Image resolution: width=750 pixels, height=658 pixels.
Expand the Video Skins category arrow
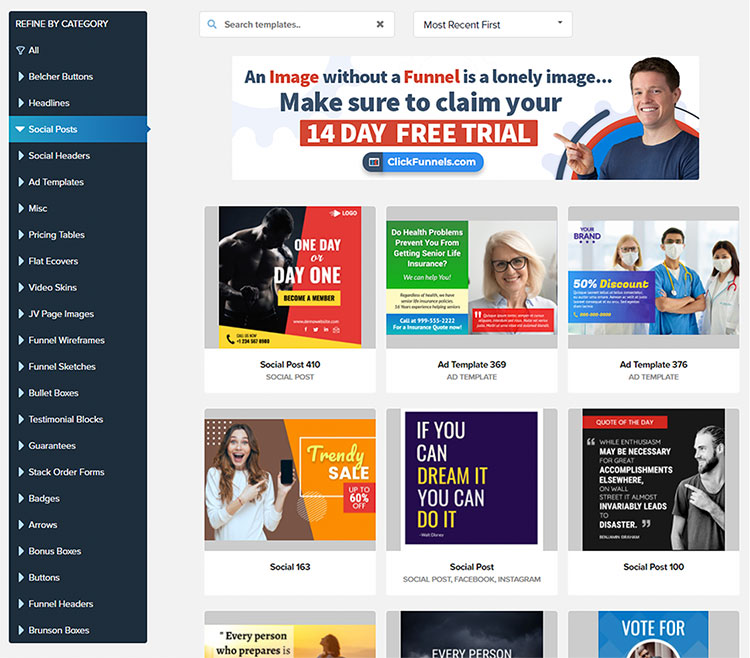click(x=21, y=287)
